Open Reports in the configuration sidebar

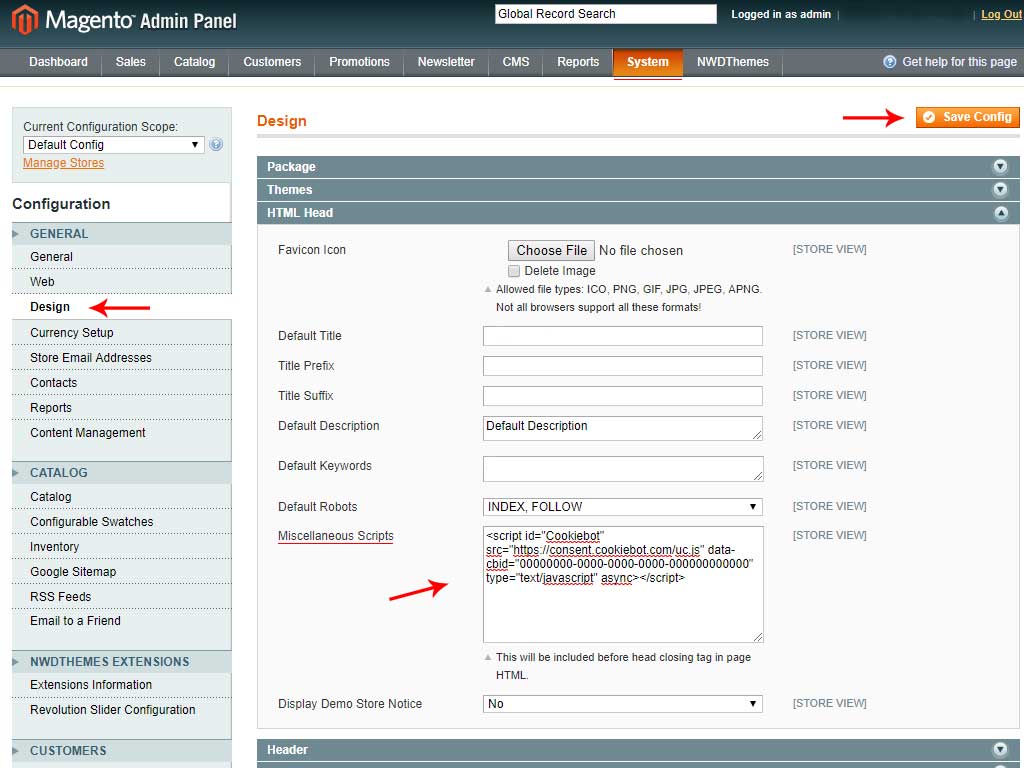(51, 408)
